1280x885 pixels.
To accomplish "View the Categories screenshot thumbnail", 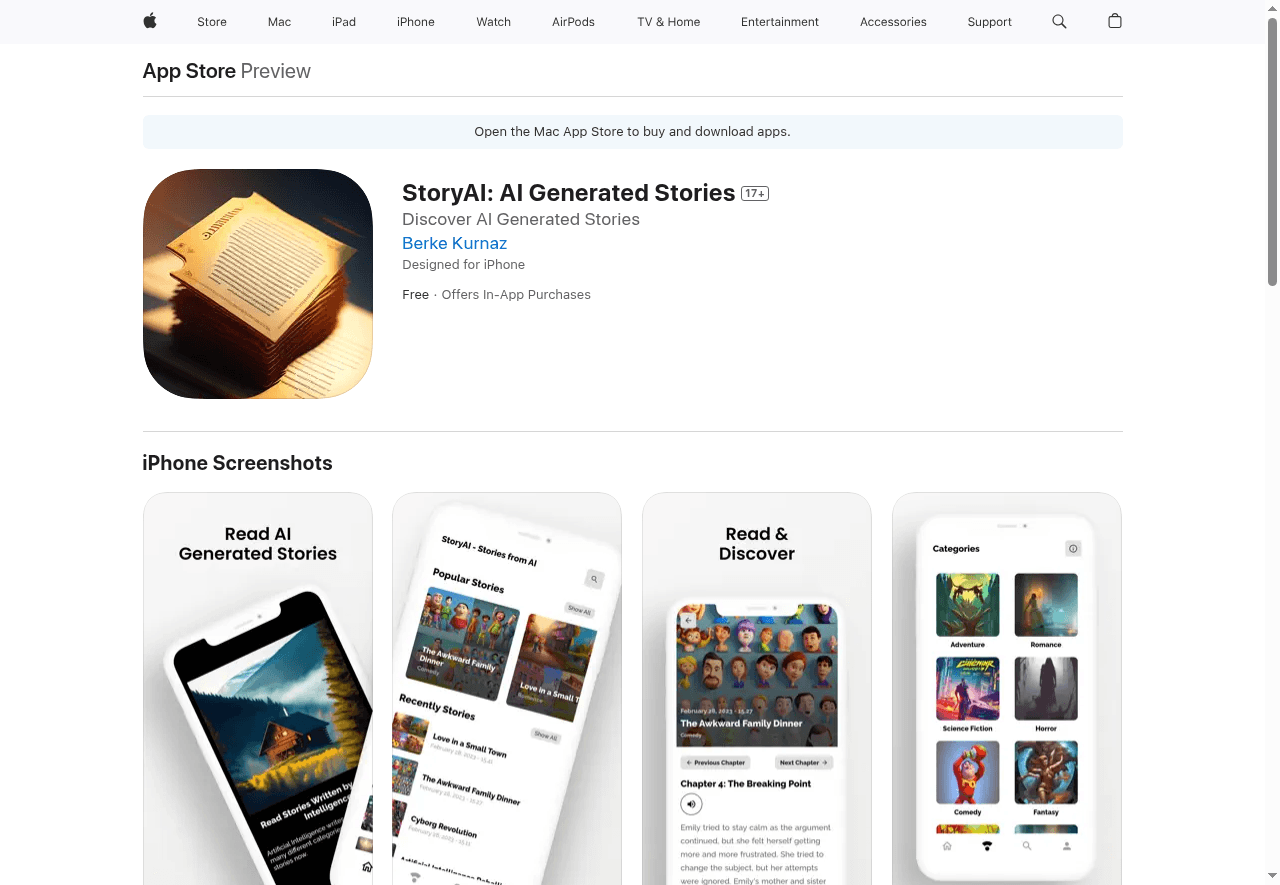I will 1007,688.
